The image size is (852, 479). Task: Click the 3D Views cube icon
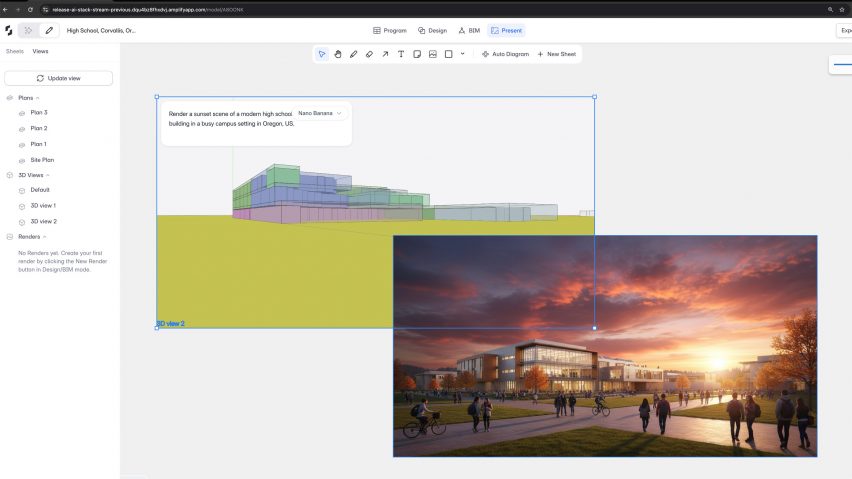(x=9, y=175)
